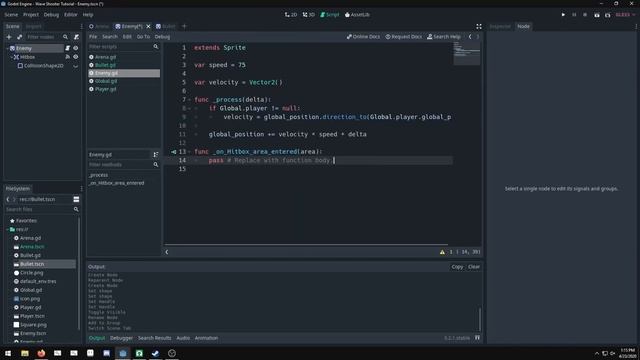Switch to Import tab

pos(33,27)
